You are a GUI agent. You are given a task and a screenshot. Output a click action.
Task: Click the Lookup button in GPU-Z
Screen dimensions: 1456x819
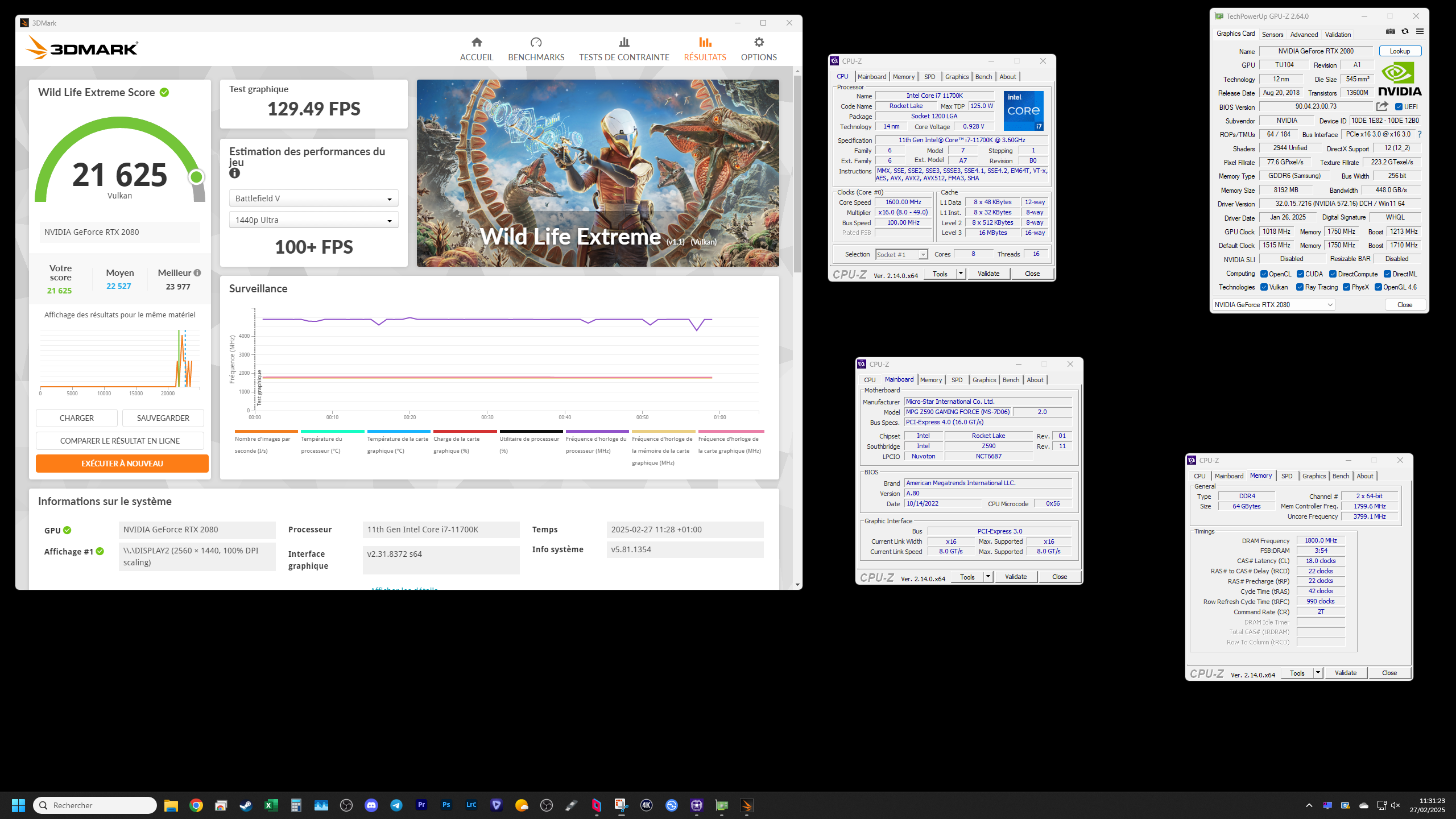1400,51
